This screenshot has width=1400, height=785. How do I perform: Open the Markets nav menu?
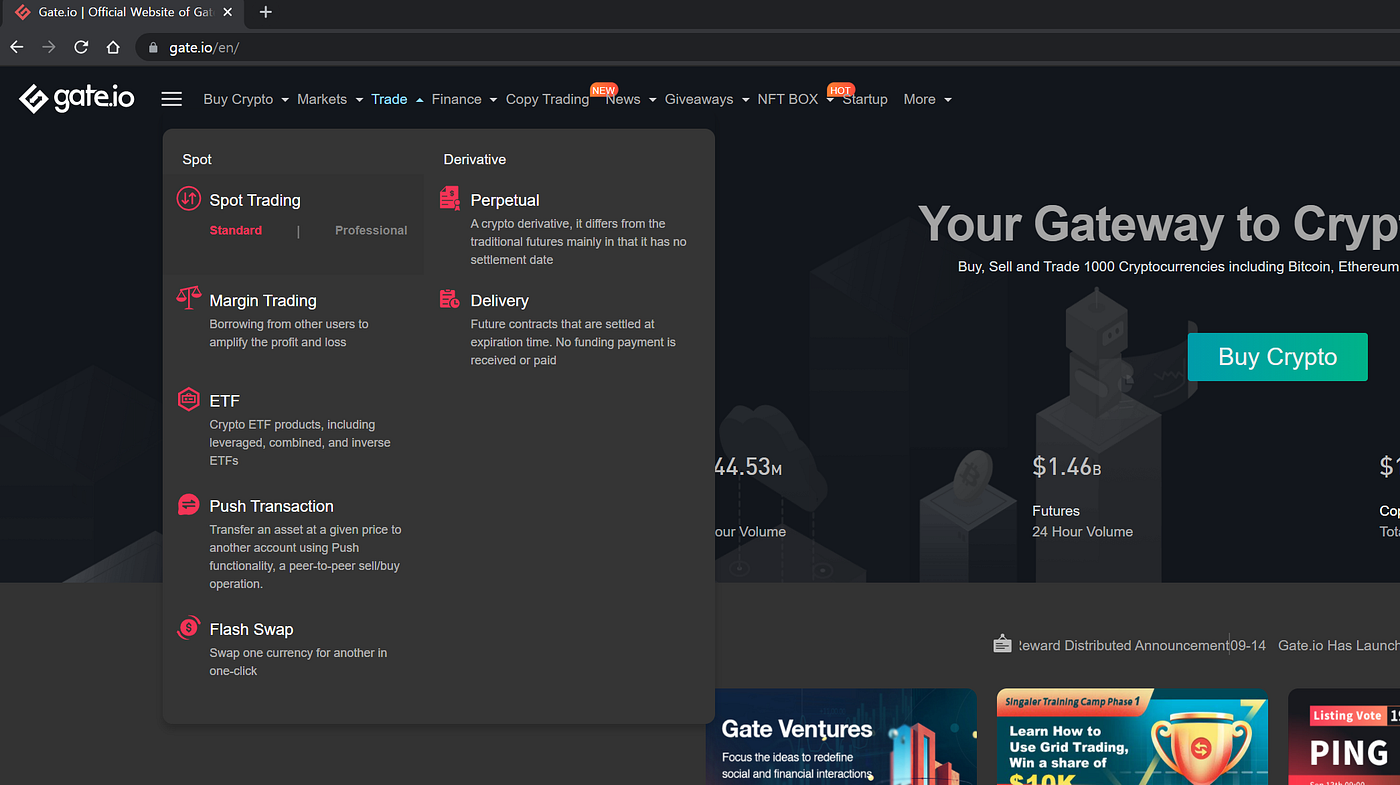pyautogui.click(x=322, y=99)
